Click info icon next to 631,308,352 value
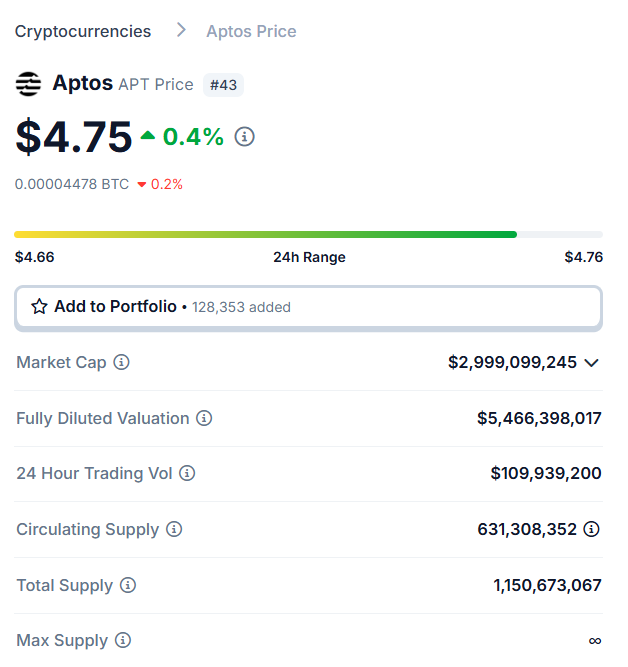Image resolution: width=628 pixels, height=667 pixels. [591, 529]
